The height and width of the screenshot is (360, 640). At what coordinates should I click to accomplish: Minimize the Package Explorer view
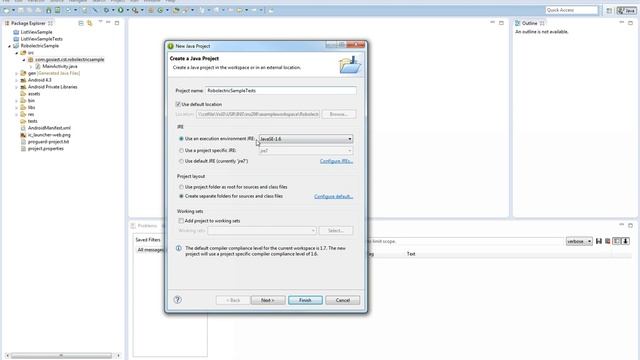(x=108, y=23)
